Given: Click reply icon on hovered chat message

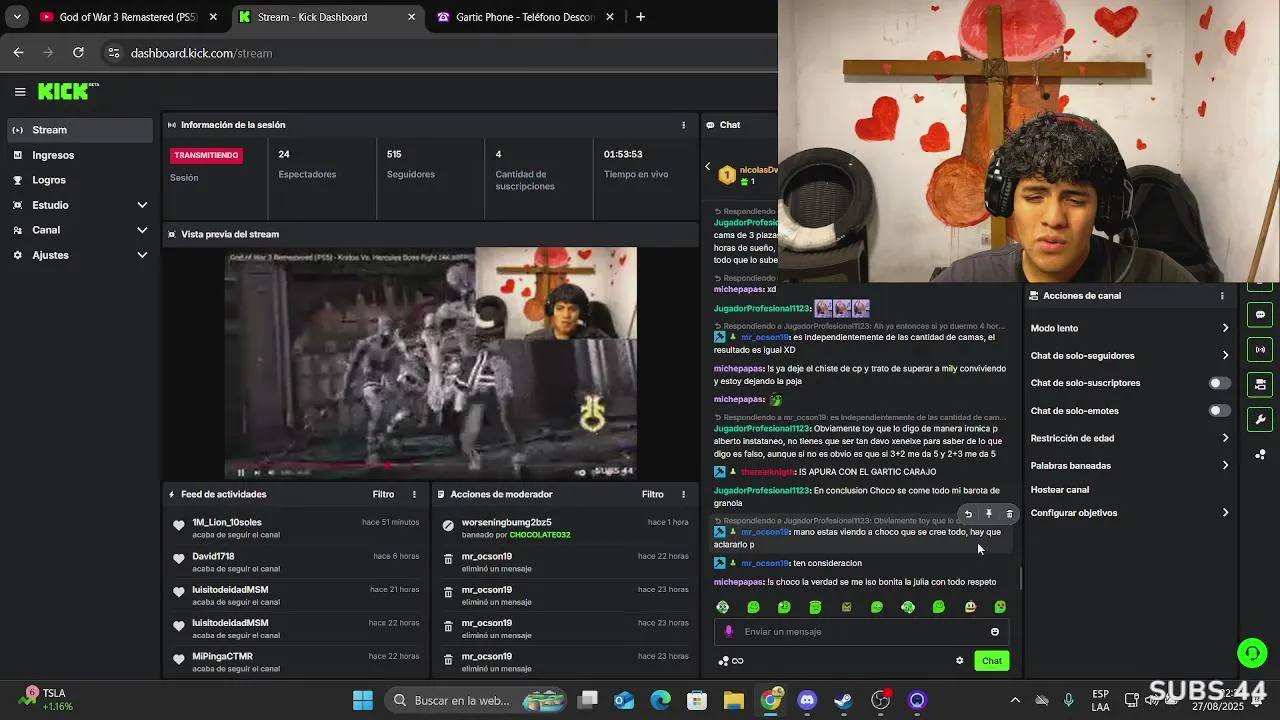Looking at the screenshot, I should [968, 514].
